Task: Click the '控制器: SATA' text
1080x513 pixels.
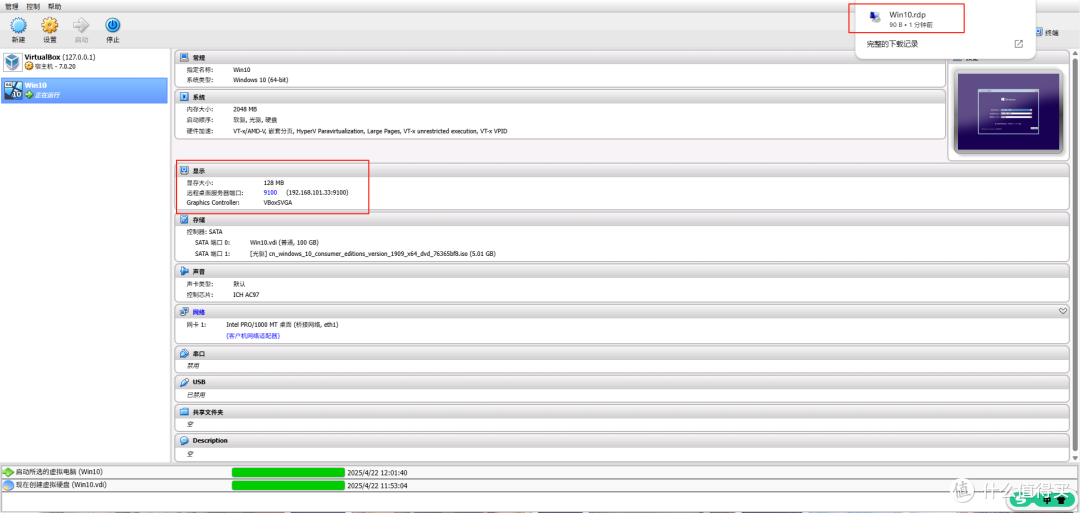Action: [x=204, y=232]
